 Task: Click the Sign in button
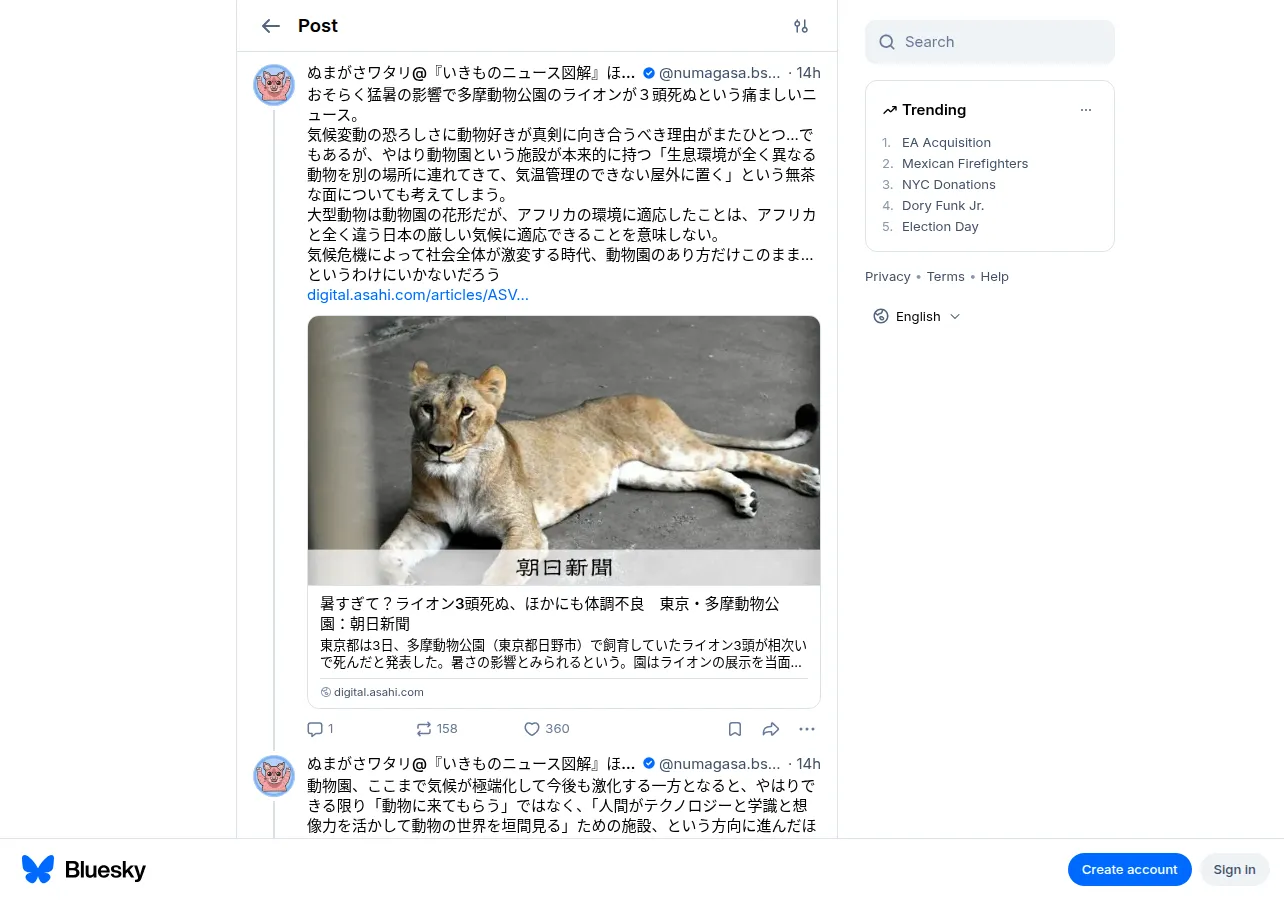tap(1234, 869)
